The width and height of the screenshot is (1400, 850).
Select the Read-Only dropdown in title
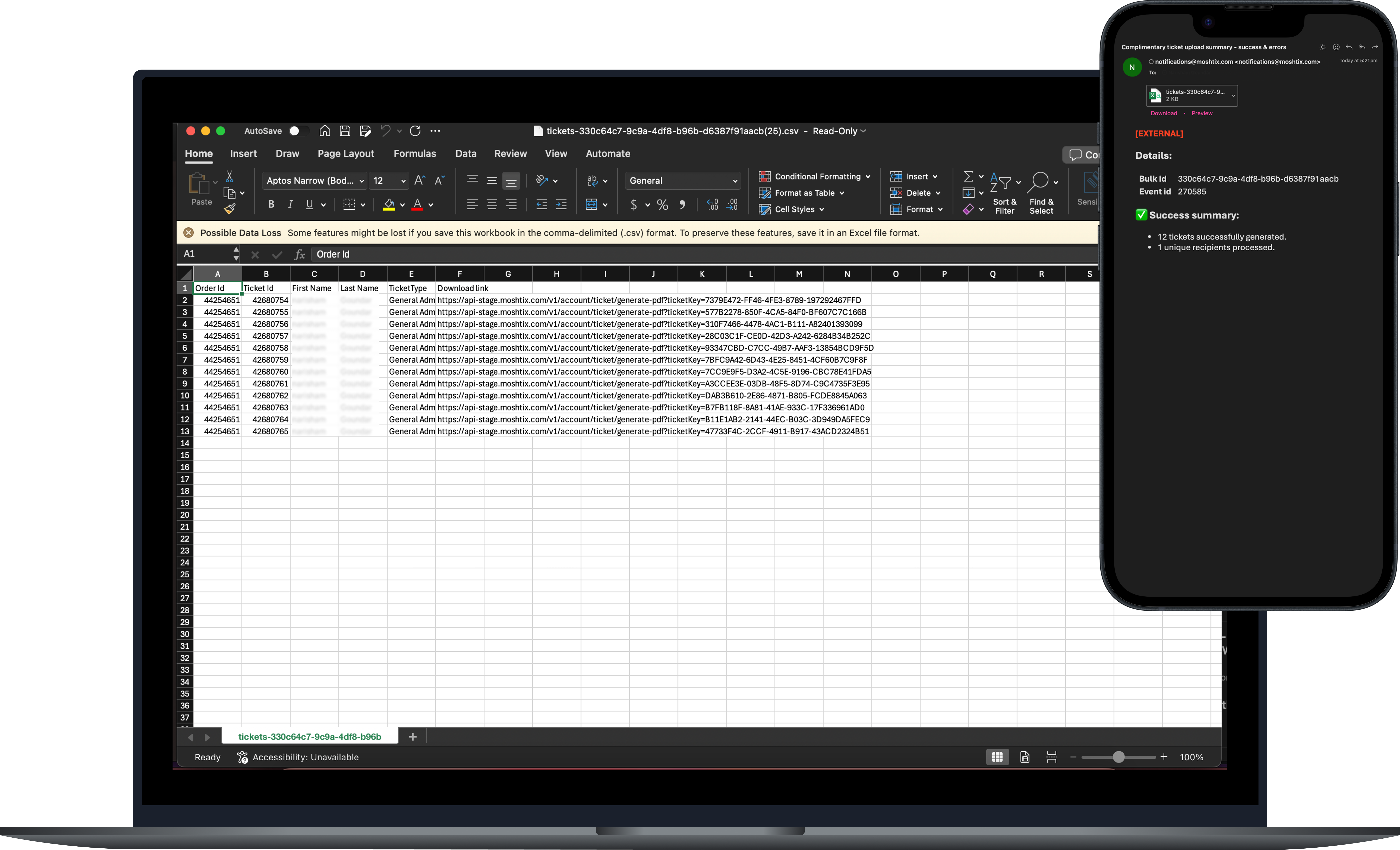tap(839, 131)
